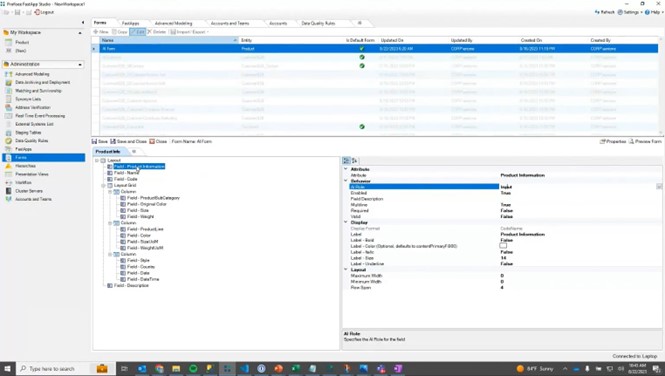The width and height of the screenshot is (665, 376).
Task: Switch to the Accounts tab
Action: click(x=278, y=23)
